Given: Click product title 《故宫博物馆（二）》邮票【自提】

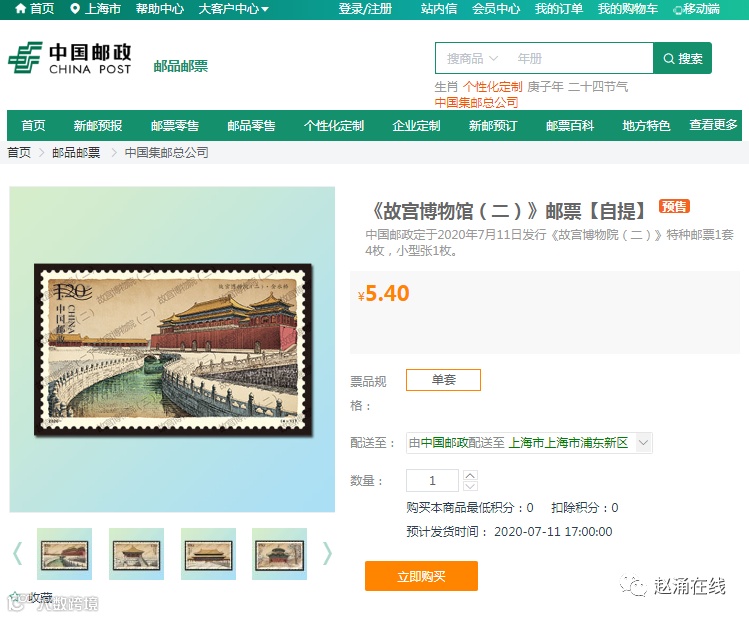Looking at the screenshot, I should click(508, 211).
